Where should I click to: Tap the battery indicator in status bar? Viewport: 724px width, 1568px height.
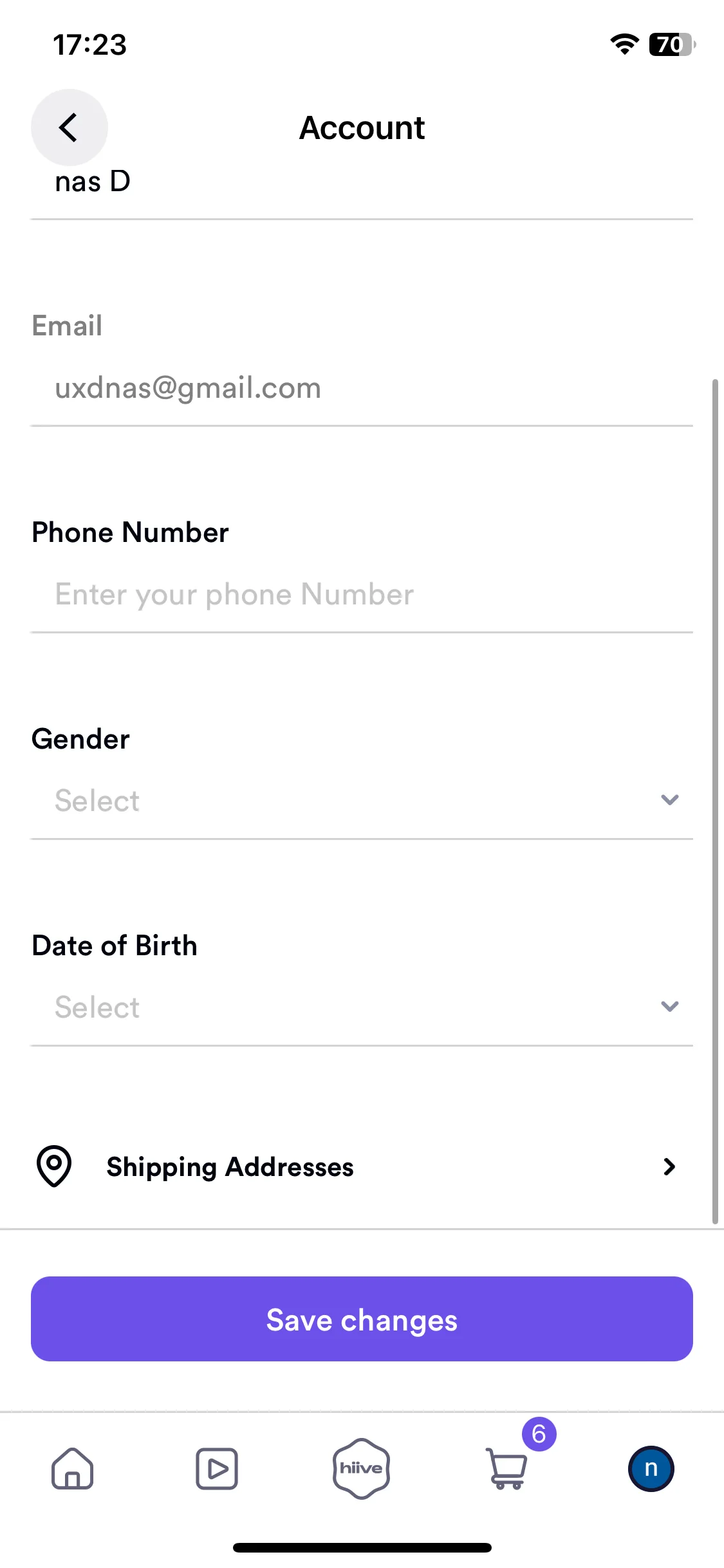pos(673,44)
